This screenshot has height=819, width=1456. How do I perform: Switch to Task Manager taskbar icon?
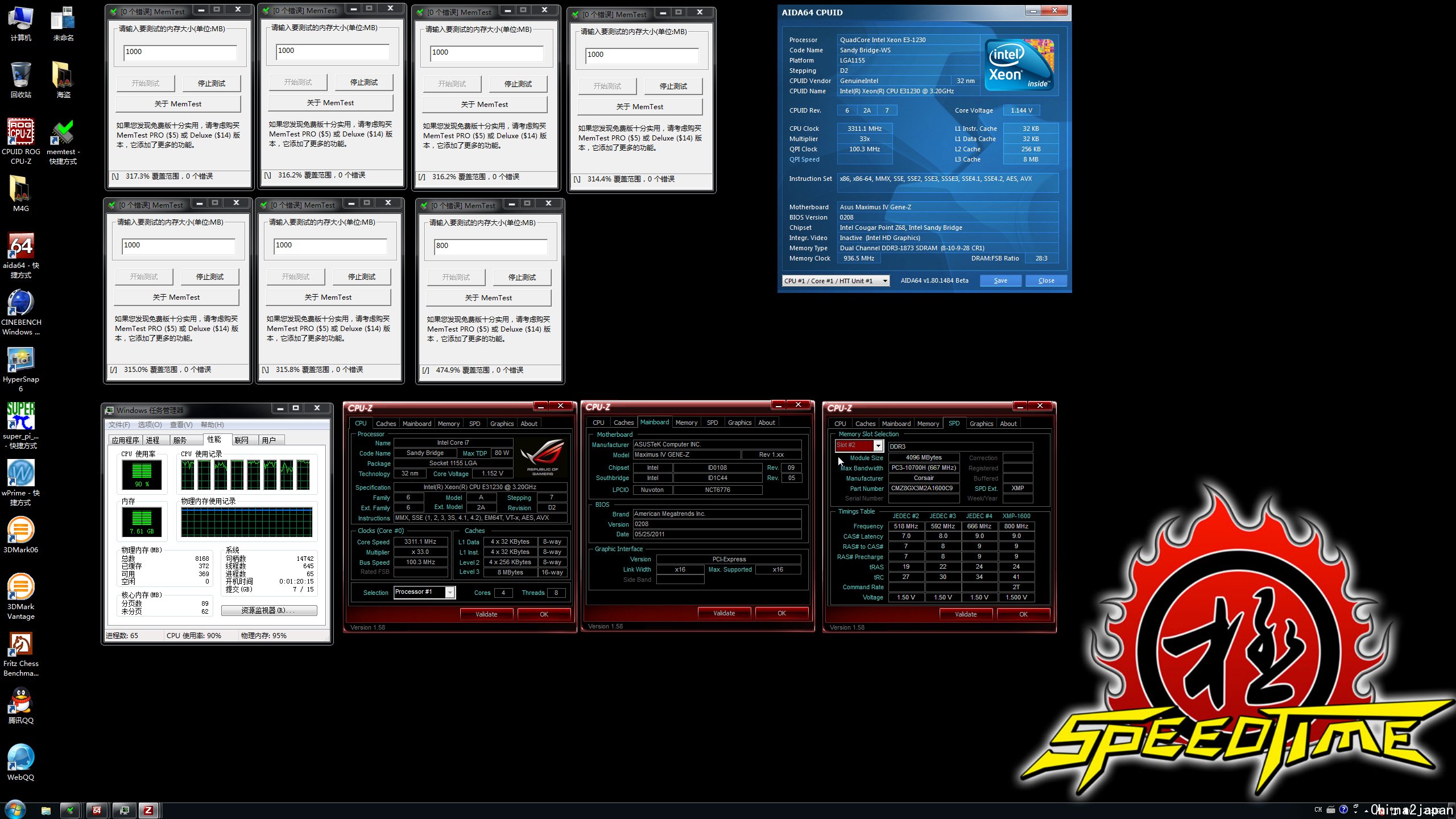point(123,810)
